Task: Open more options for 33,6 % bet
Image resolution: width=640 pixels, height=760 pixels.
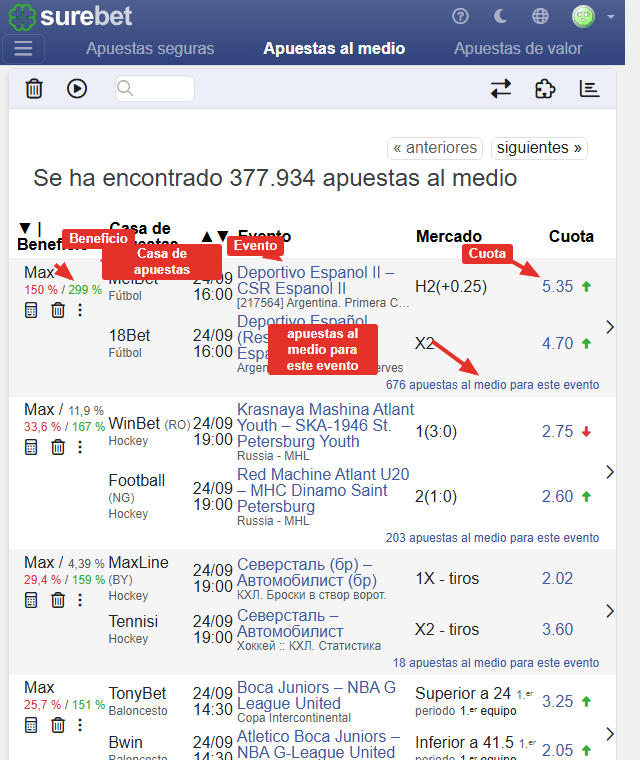Action: 80,447
